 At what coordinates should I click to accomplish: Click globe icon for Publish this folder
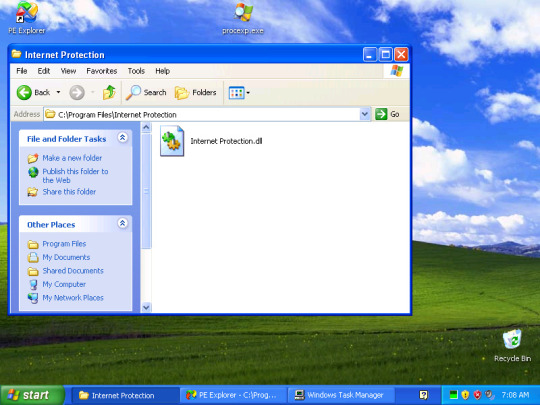coord(33,172)
